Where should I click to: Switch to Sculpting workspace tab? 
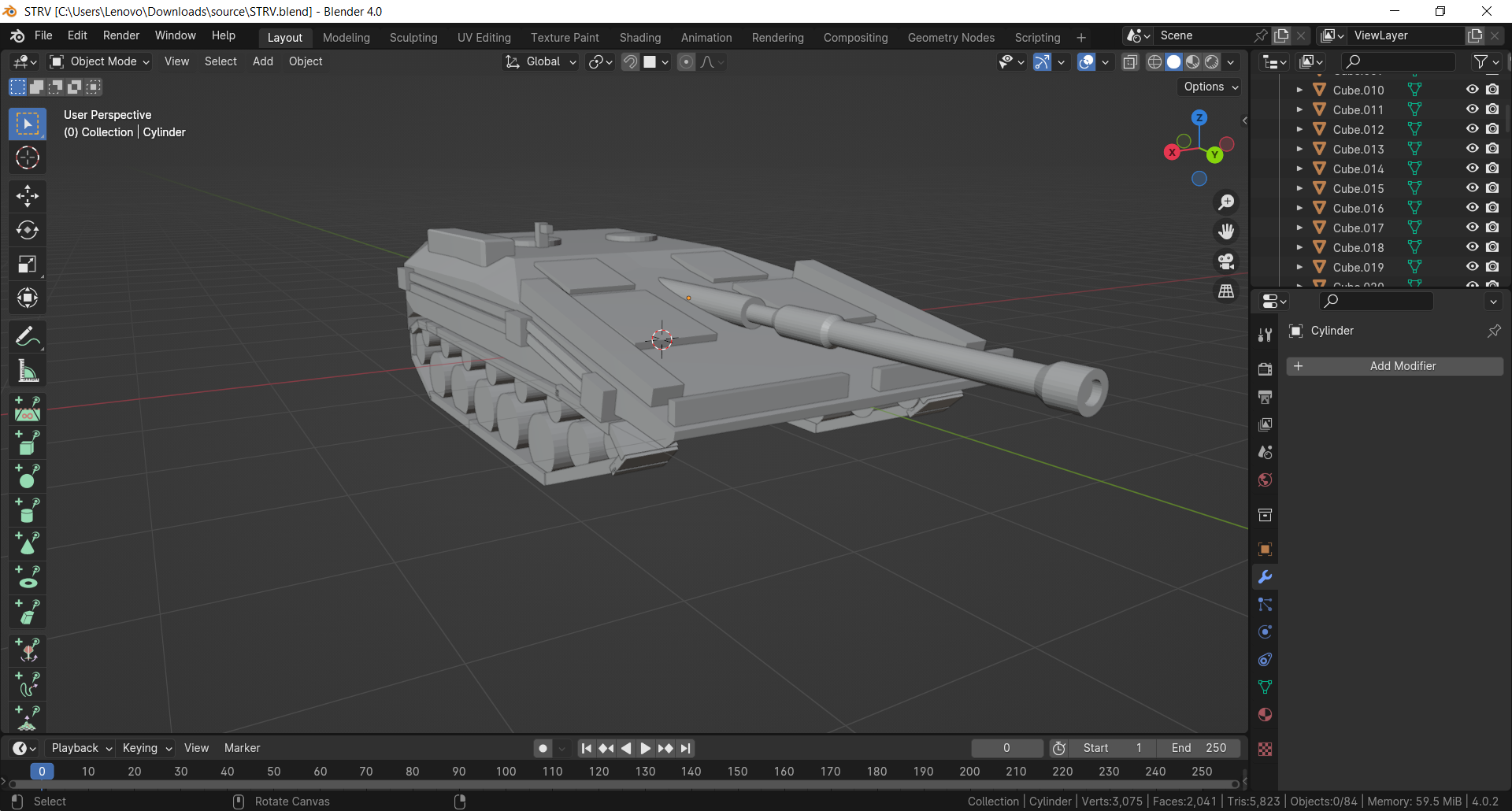413,38
